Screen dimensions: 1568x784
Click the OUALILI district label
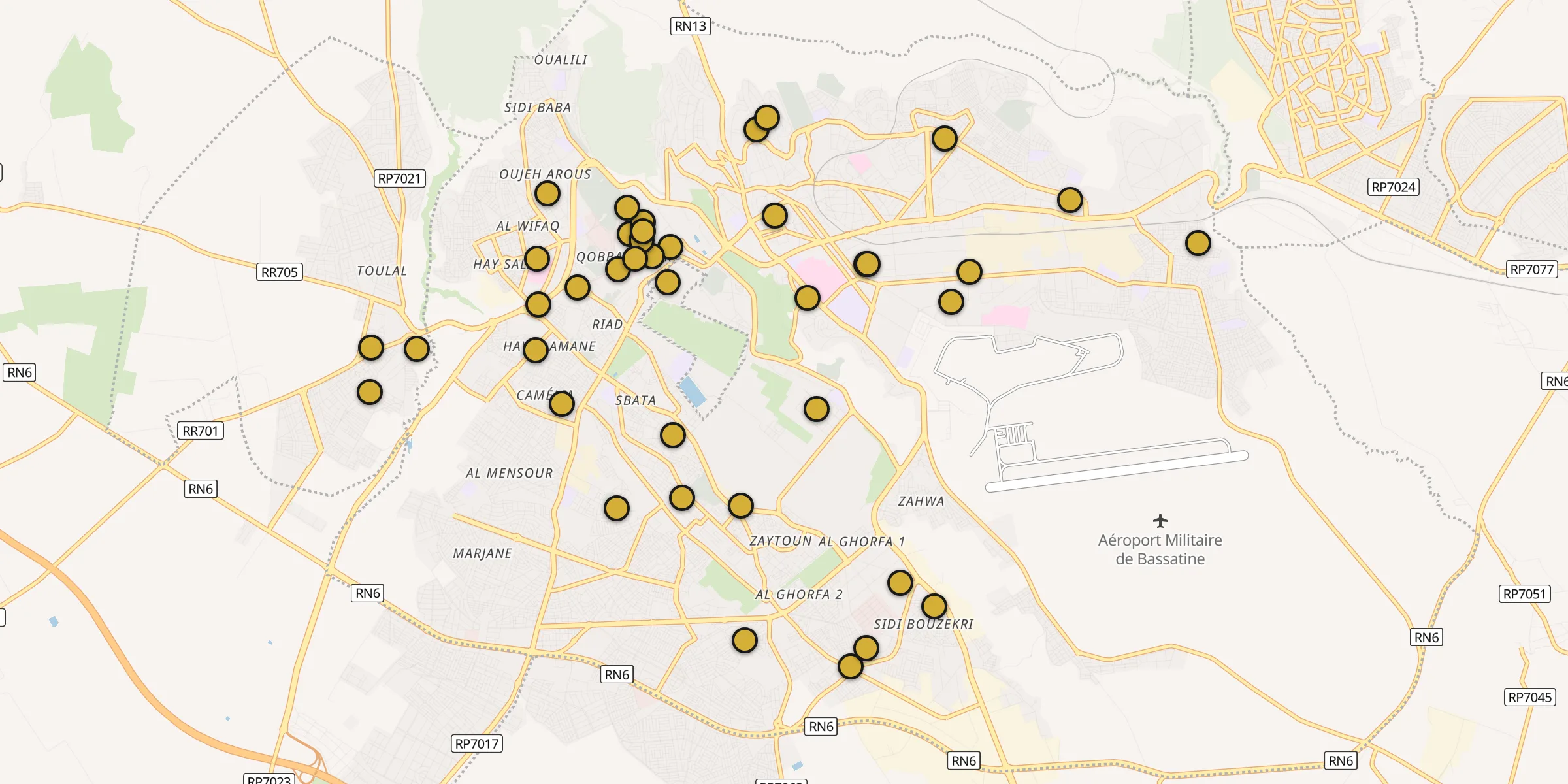pyautogui.click(x=561, y=59)
